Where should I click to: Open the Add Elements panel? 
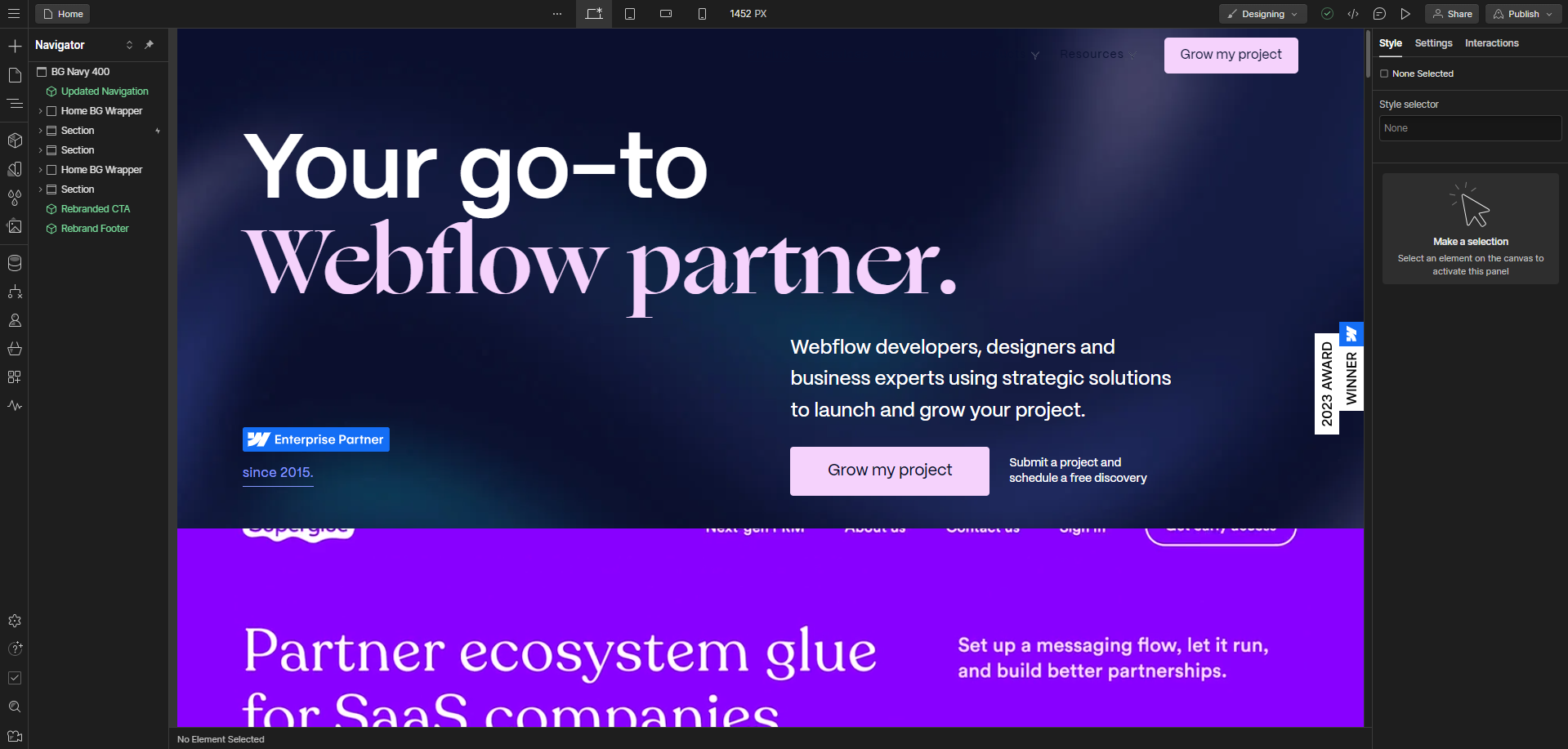15,46
